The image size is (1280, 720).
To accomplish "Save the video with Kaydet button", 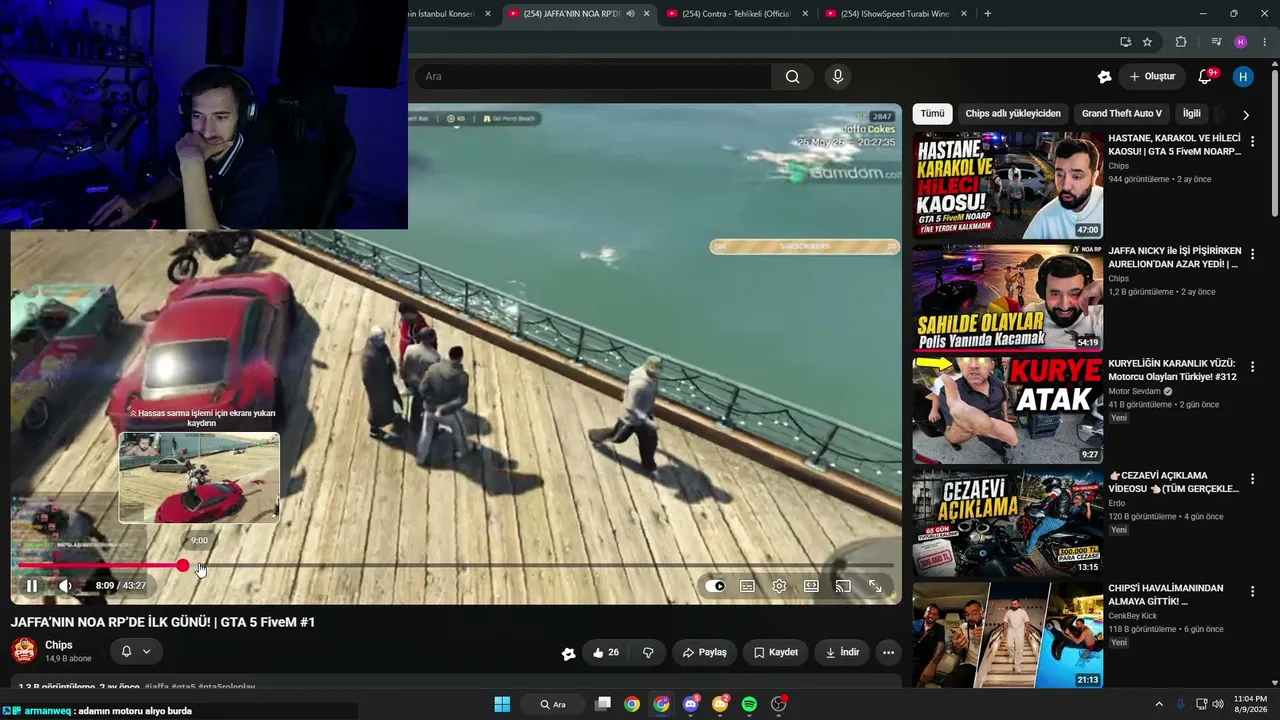I will point(776,652).
